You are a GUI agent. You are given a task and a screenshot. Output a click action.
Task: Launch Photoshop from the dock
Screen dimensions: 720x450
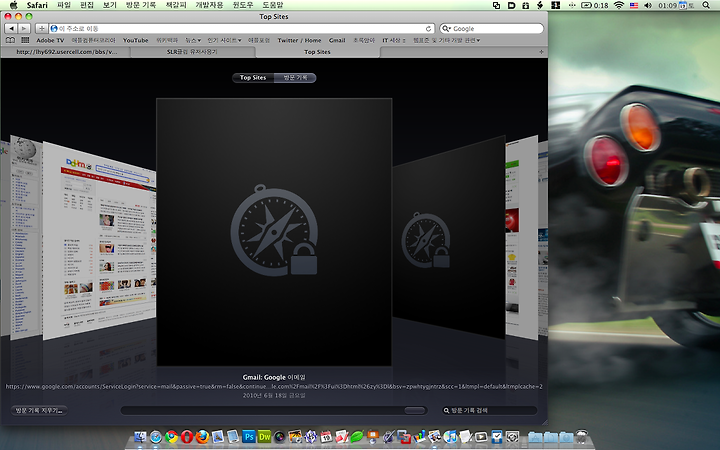tap(249, 436)
